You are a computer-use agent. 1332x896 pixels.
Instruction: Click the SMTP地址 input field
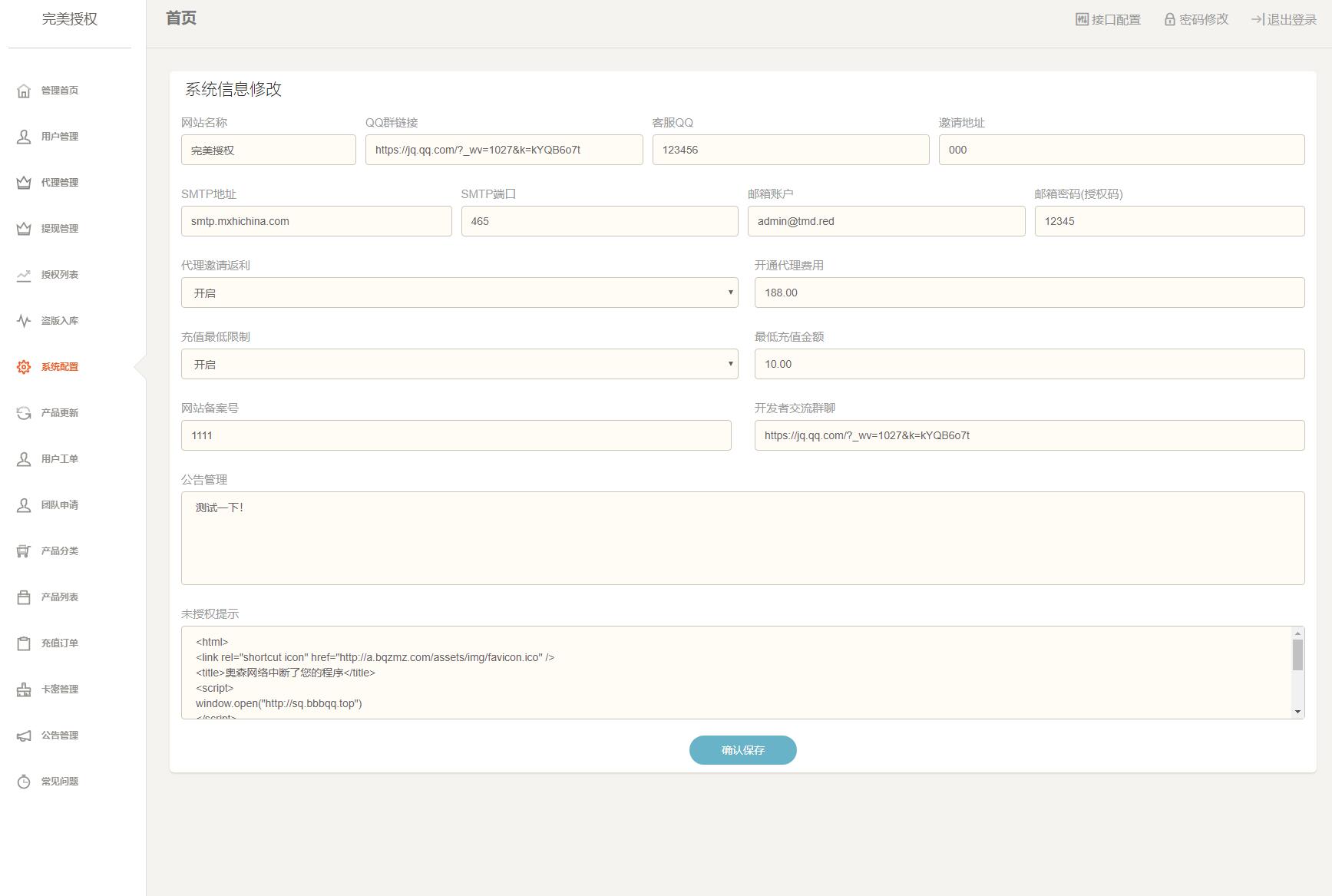click(316, 221)
